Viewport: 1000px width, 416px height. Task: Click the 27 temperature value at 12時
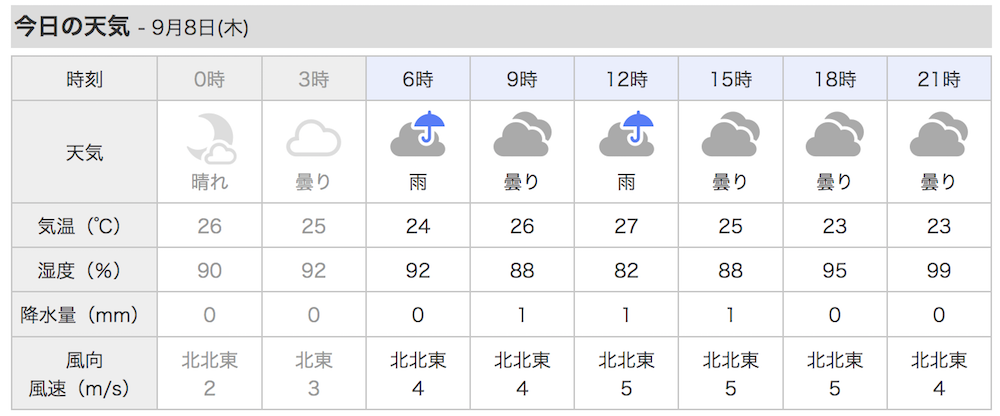(626, 226)
